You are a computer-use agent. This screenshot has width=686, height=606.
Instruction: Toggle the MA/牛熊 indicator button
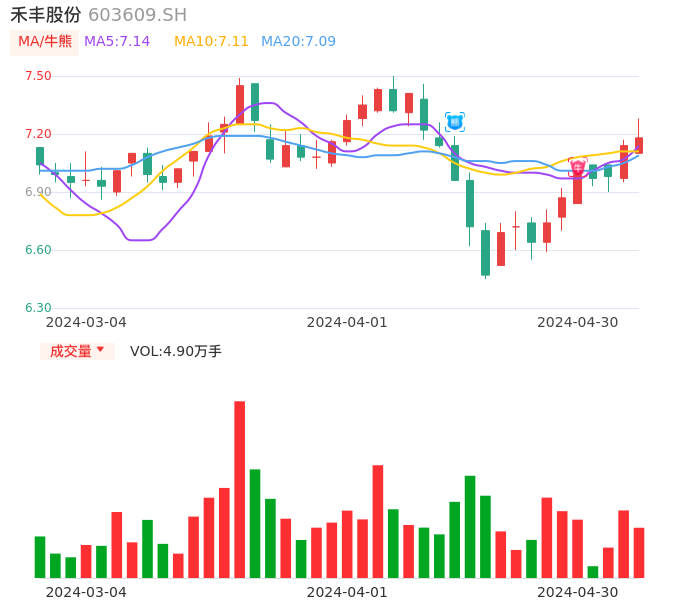point(44,41)
